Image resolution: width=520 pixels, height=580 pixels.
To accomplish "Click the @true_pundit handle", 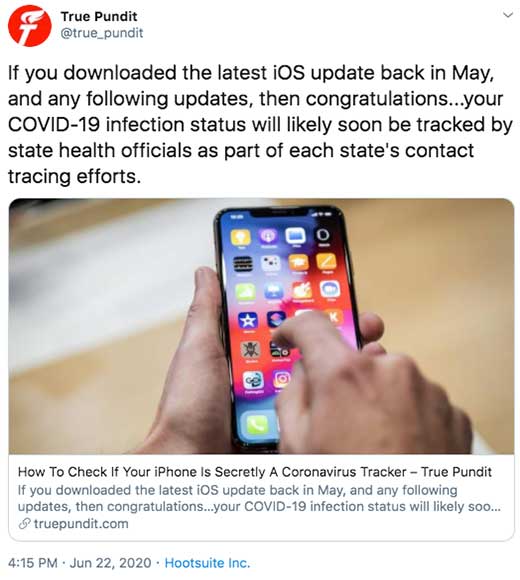I will coord(101,33).
